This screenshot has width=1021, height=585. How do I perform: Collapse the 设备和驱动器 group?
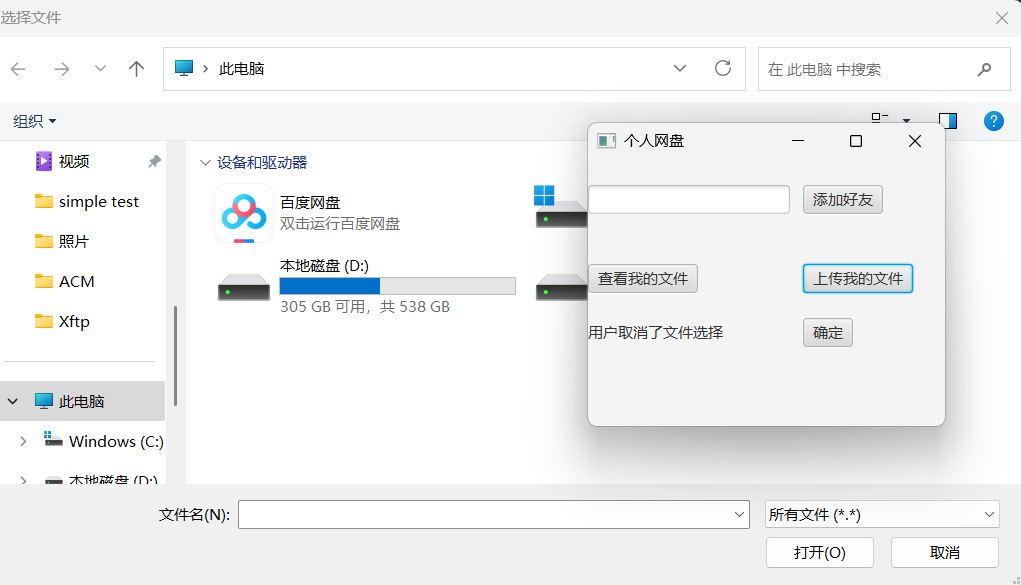(205, 162)
